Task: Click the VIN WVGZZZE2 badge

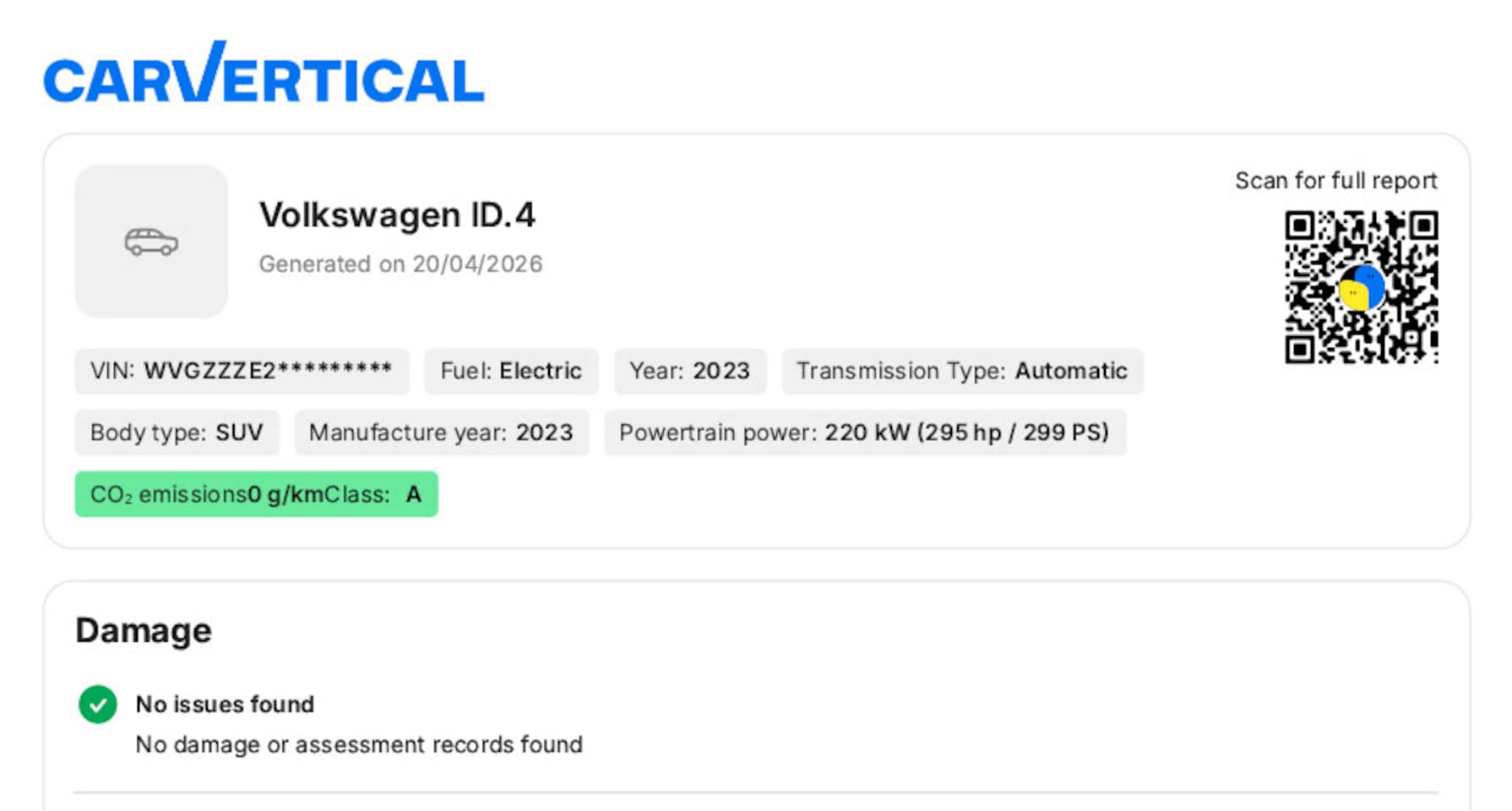Action: pyautogui.click(x=242, y=371)
